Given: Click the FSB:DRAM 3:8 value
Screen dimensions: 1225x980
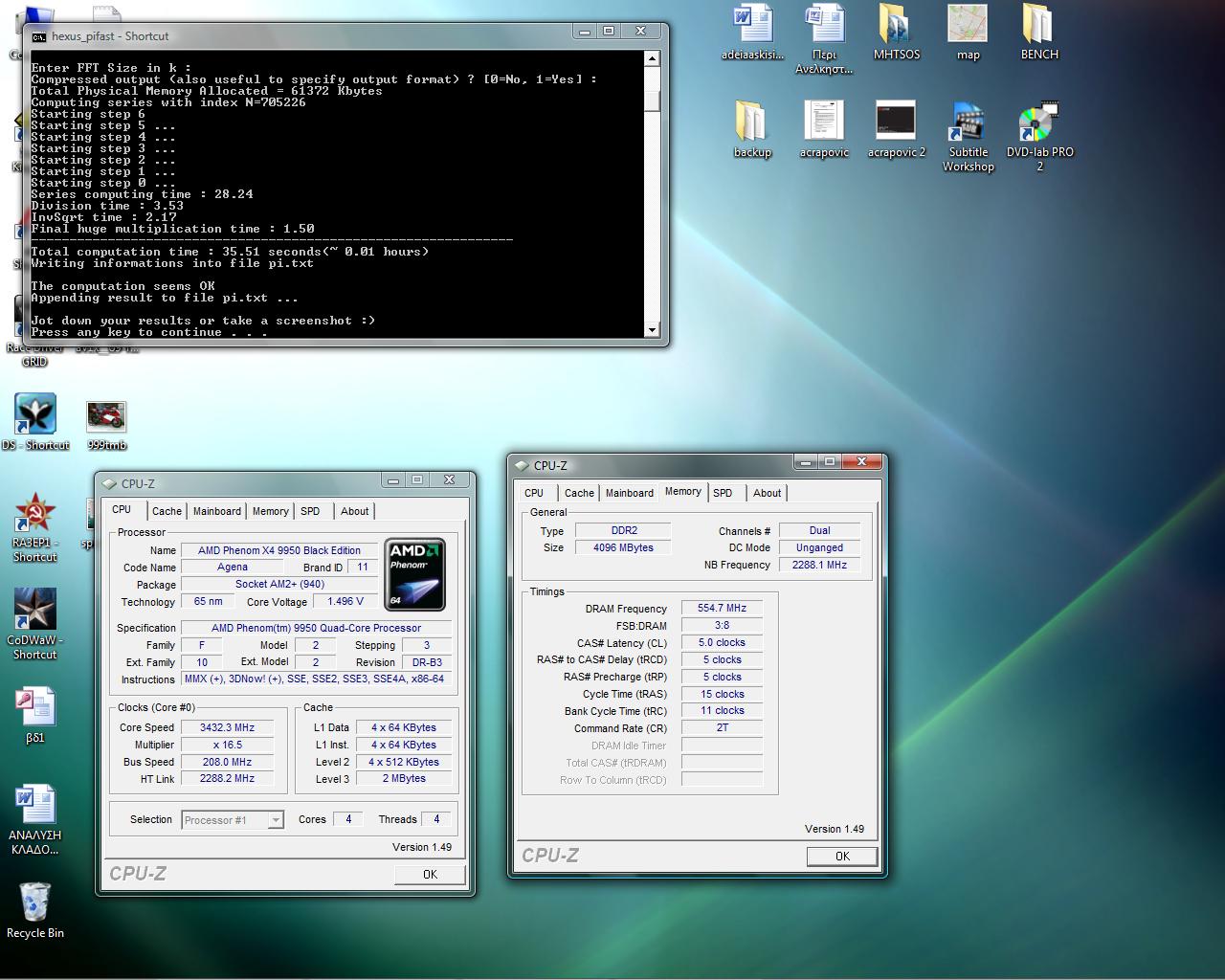Looking at the screenshot, I should (x=722, y=626).
